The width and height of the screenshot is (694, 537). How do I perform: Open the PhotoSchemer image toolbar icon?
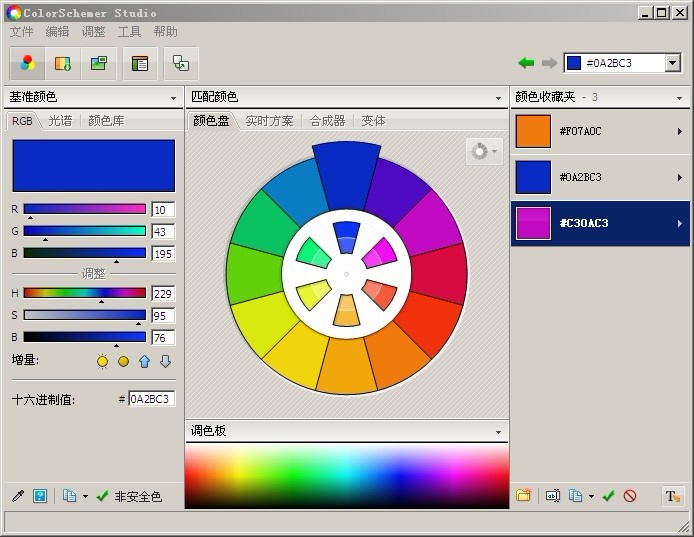pyautogui.click(x=99, y=63)
